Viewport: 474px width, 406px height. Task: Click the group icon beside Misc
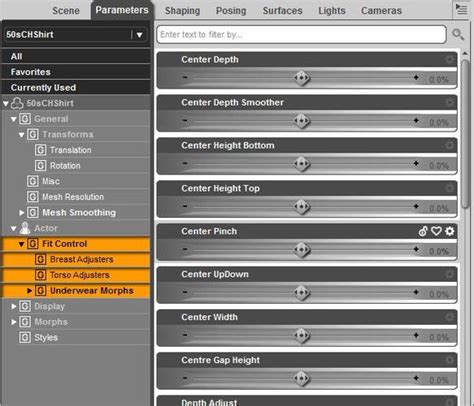(x=32, y=181)
